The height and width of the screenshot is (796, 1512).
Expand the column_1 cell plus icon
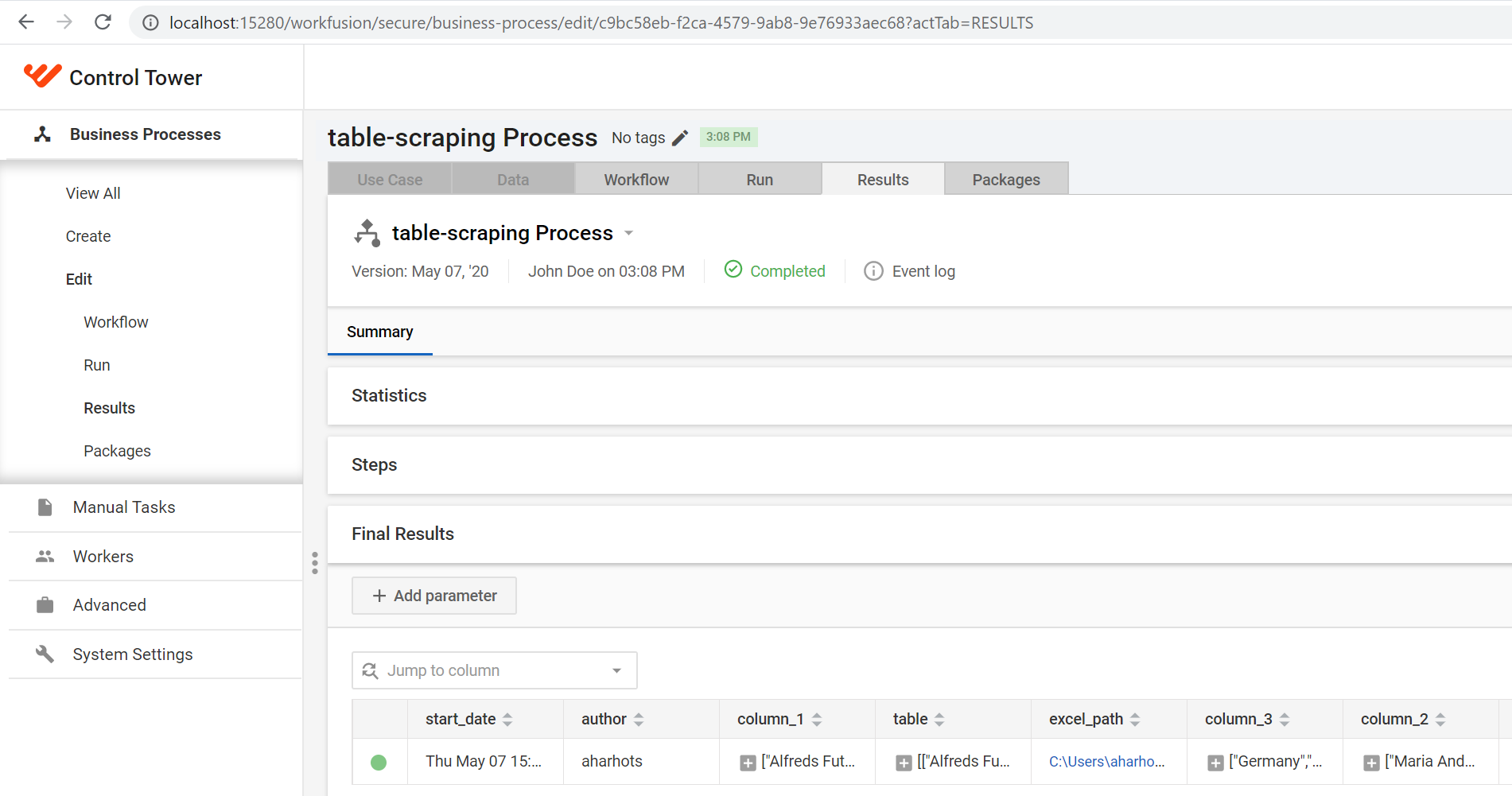pos(748,763)
